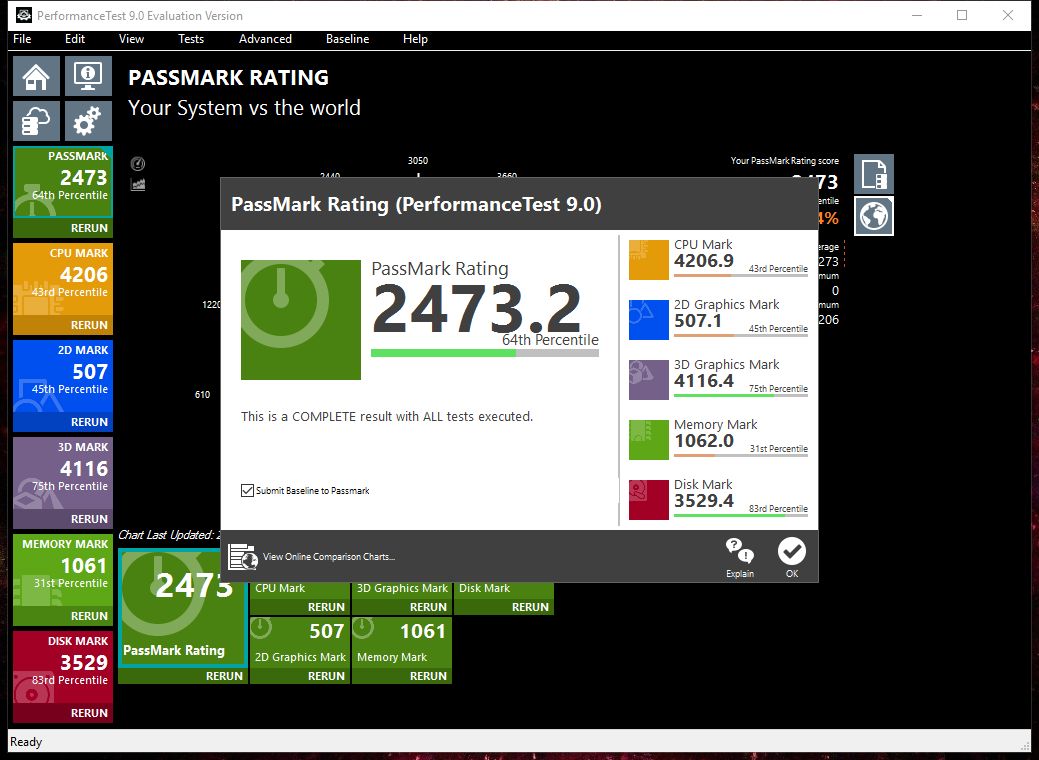
Task: Click the online comparison charts document icon
Action: (243, 557)
